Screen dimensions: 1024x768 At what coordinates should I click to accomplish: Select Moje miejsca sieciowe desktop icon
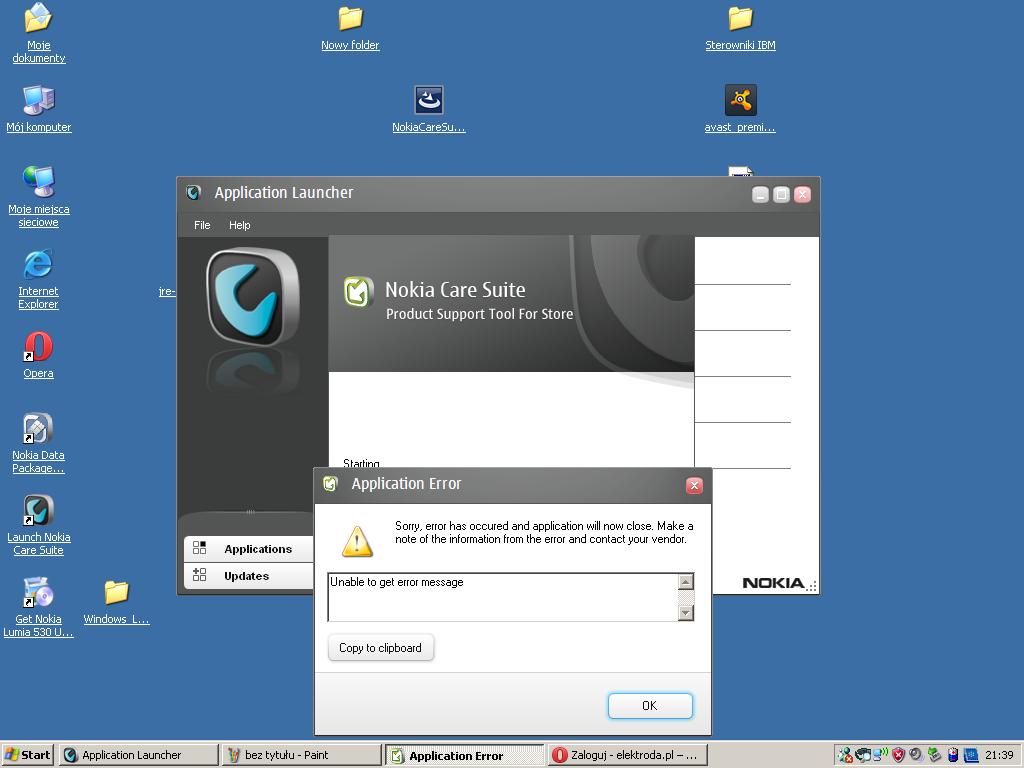pyautogui.click(x=39, y=196)
